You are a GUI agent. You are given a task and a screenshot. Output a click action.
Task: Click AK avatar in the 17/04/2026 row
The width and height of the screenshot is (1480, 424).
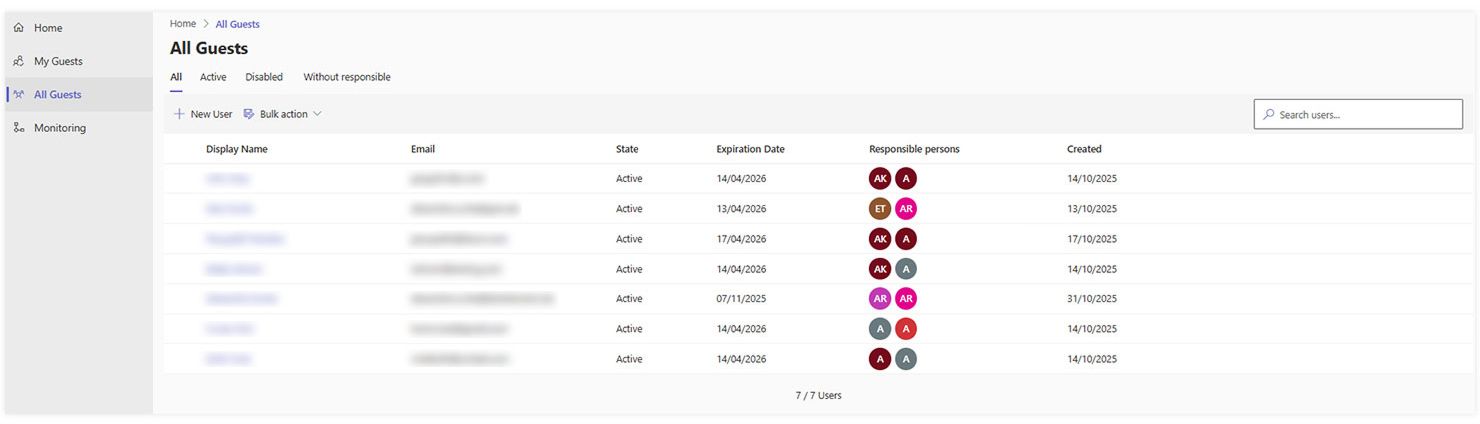click(x=880, y=239)
